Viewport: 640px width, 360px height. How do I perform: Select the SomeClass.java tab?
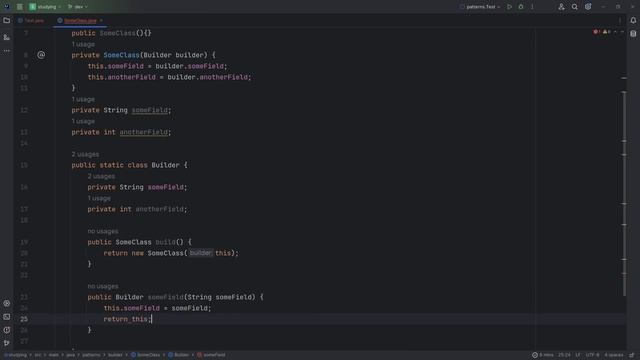click(80, 20)
